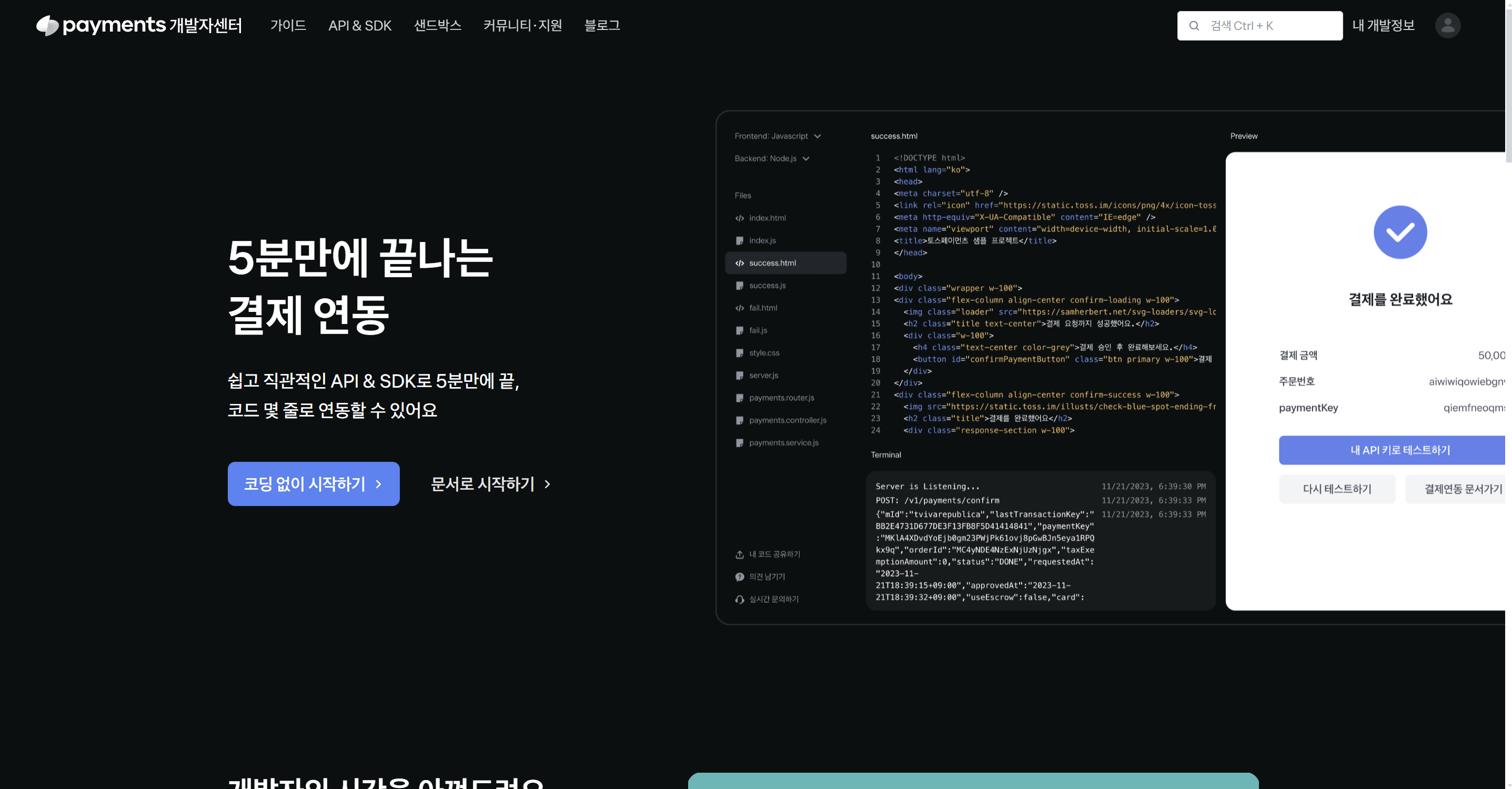Image resolution: width=1512 pixels, height=789 pixels.
Task: Click the share icon beside 내 코드 공유하기
Action: (740, 554)
